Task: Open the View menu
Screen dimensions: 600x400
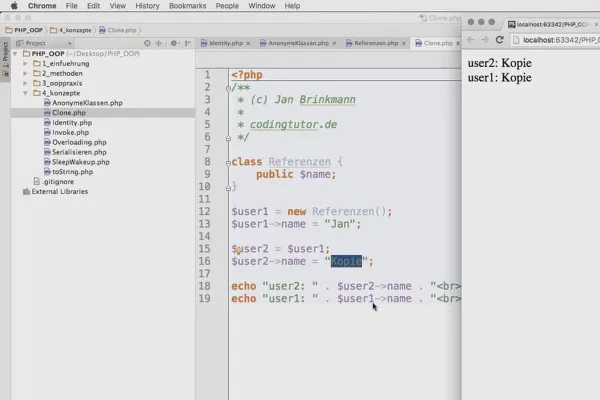Action: (x=117, y=6)
